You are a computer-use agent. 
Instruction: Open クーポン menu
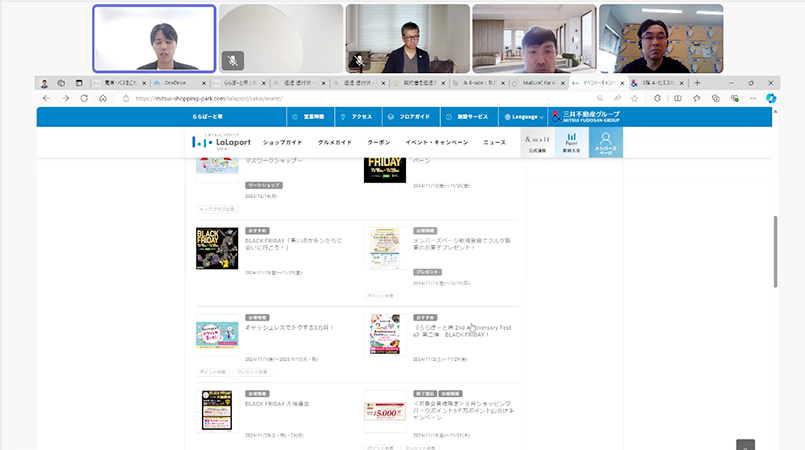[379, 143]
